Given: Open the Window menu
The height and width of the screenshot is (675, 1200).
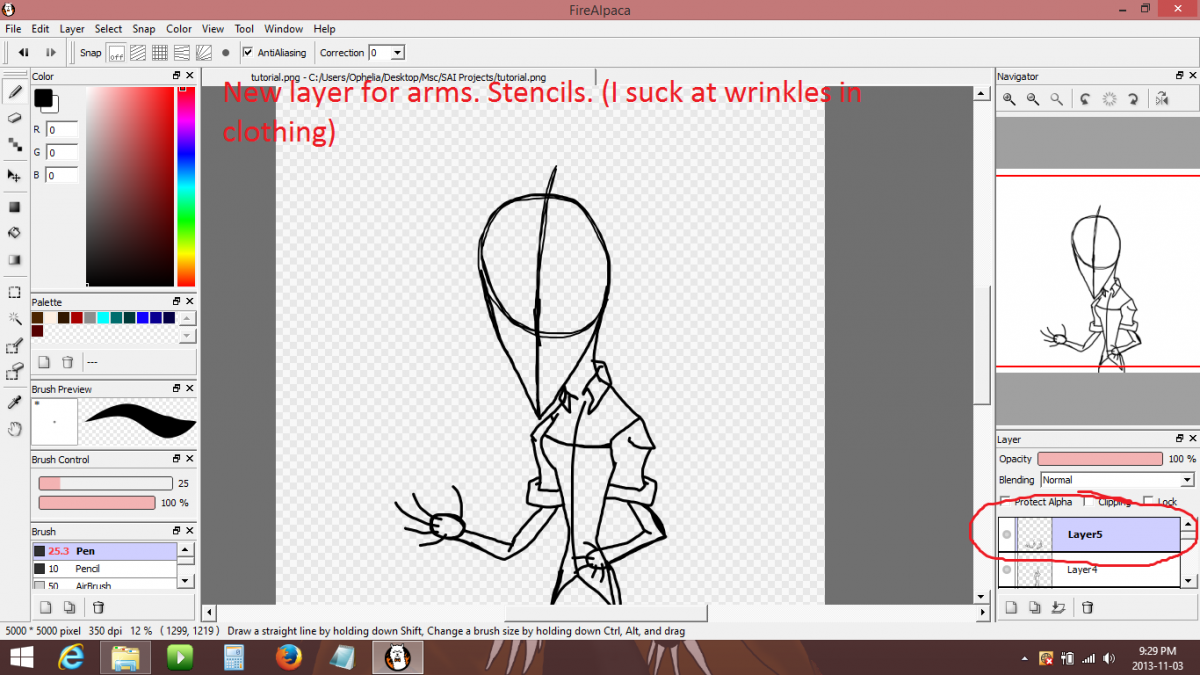Looking at the screenshot, I should click(283, 29).
